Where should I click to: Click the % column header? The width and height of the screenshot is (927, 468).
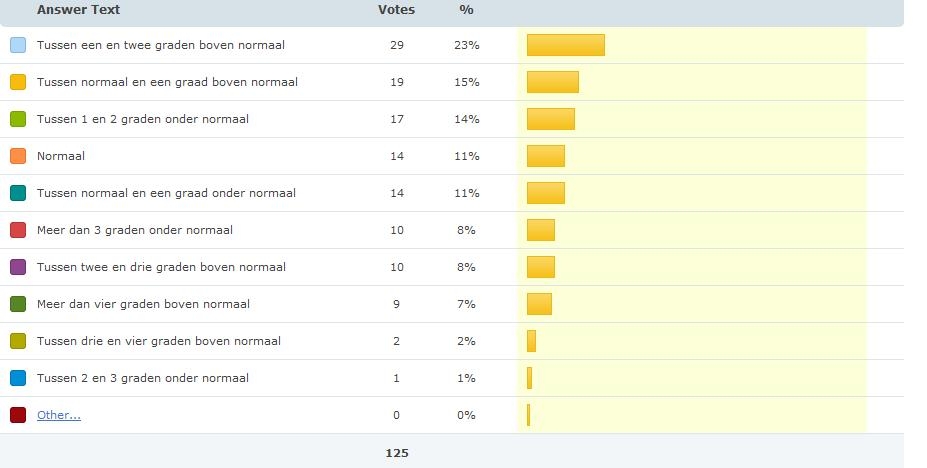466,9
